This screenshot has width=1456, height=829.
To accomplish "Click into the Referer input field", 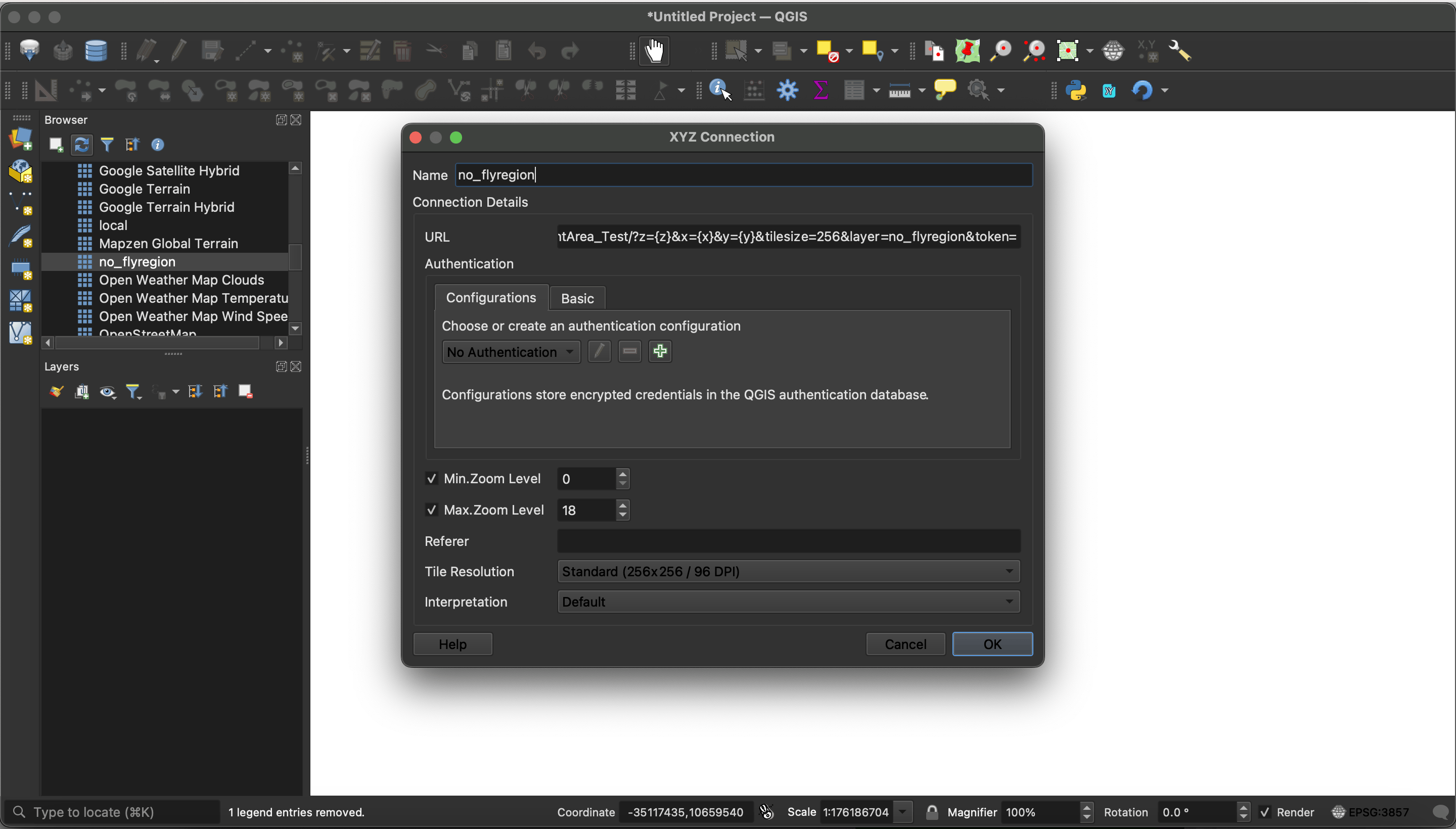I will (x=788, y=541).
